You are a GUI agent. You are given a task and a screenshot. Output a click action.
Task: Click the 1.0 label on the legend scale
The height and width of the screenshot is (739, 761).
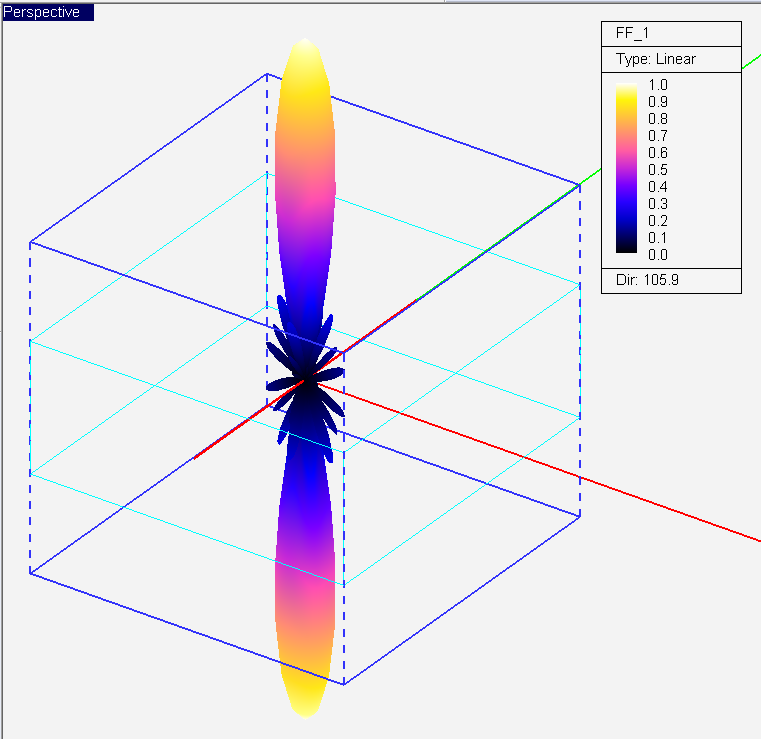click(658, 85)
